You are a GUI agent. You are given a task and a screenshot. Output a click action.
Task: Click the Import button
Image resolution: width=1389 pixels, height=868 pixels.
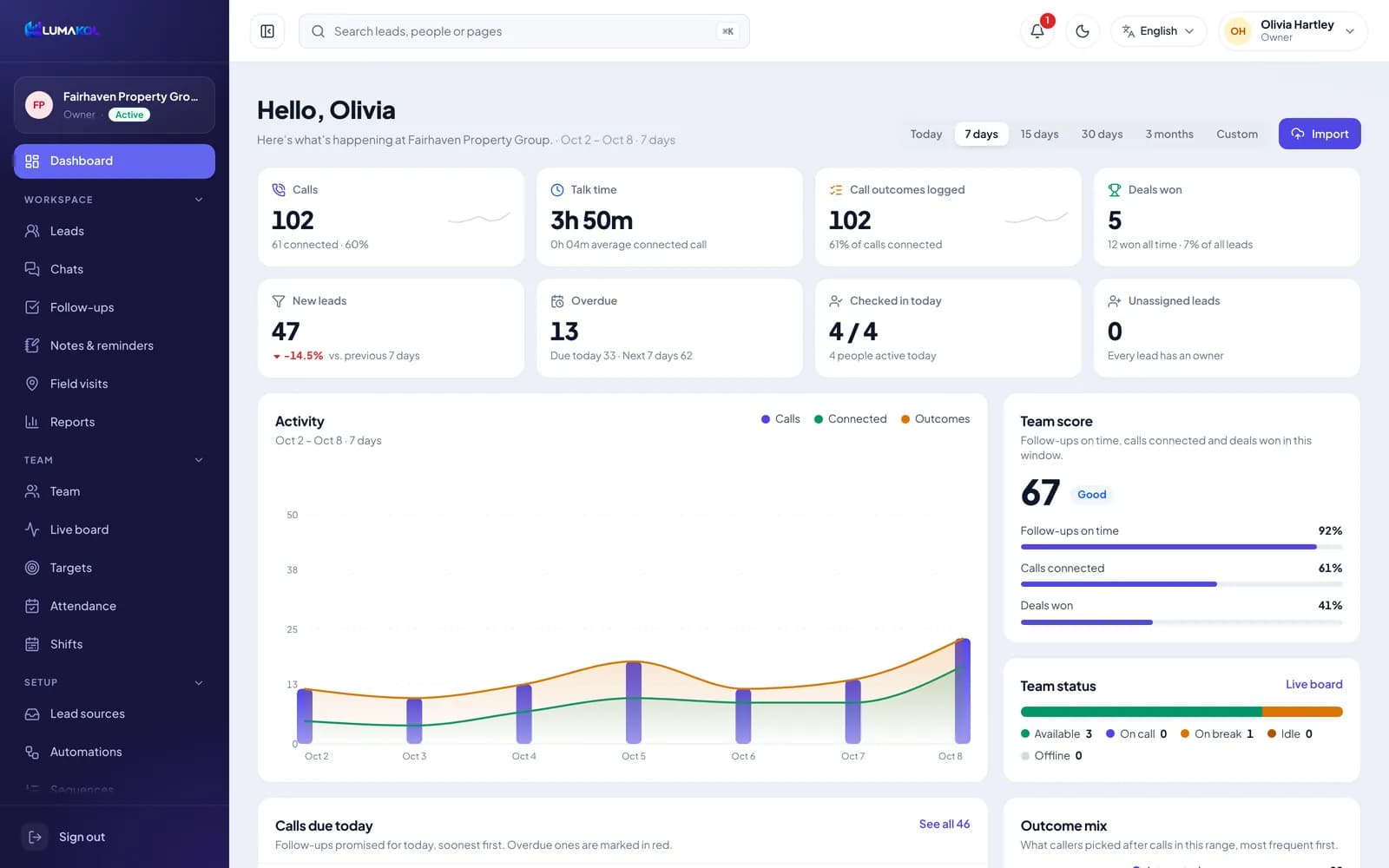(1320, 134)
